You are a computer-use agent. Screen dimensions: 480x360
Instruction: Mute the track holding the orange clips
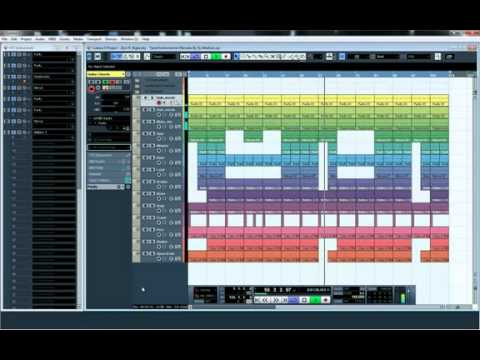146,254
